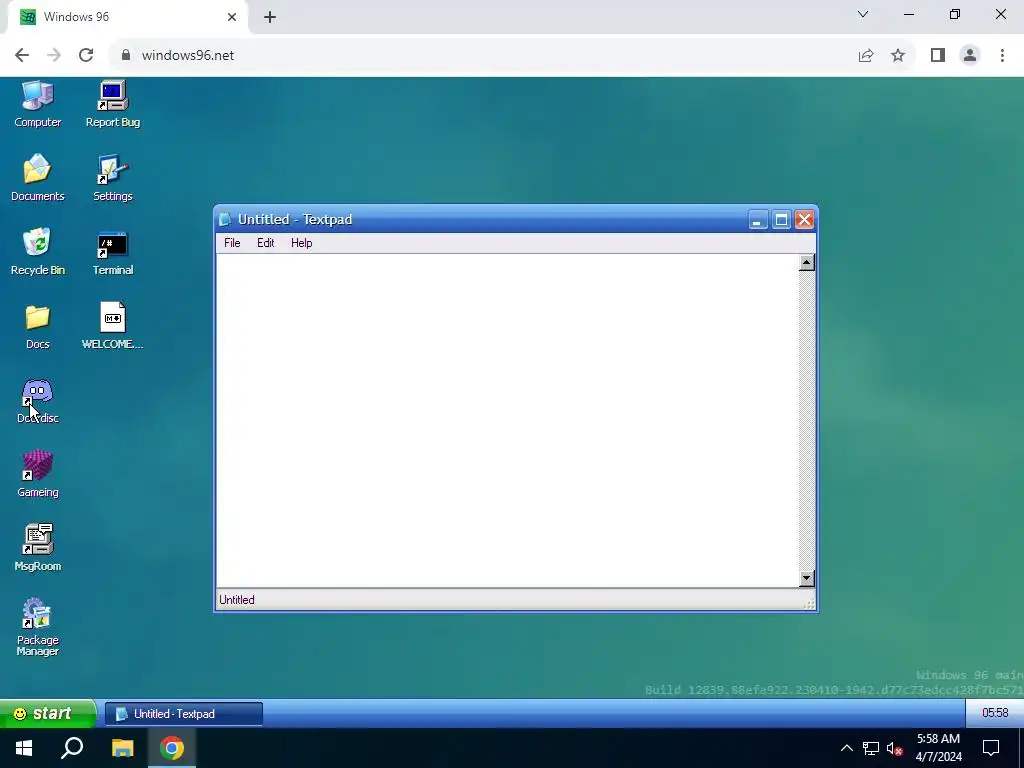Open the Documents folder icon

[x=38, y=178]
